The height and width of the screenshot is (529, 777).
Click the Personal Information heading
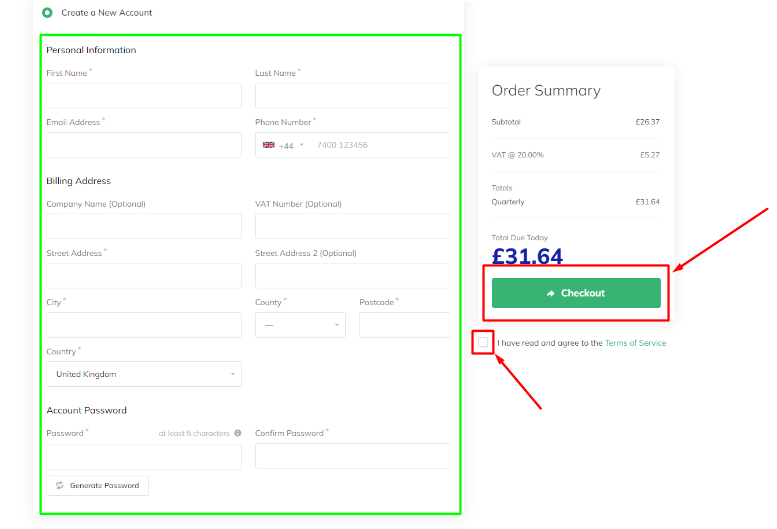91,50
